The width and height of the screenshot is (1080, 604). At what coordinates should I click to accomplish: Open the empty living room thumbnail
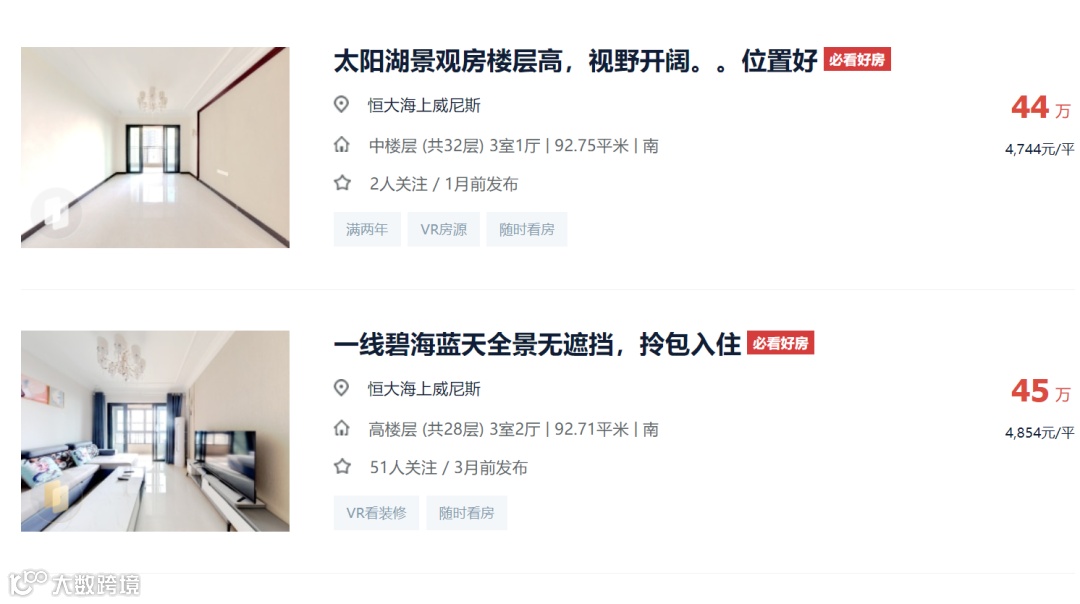155,147
